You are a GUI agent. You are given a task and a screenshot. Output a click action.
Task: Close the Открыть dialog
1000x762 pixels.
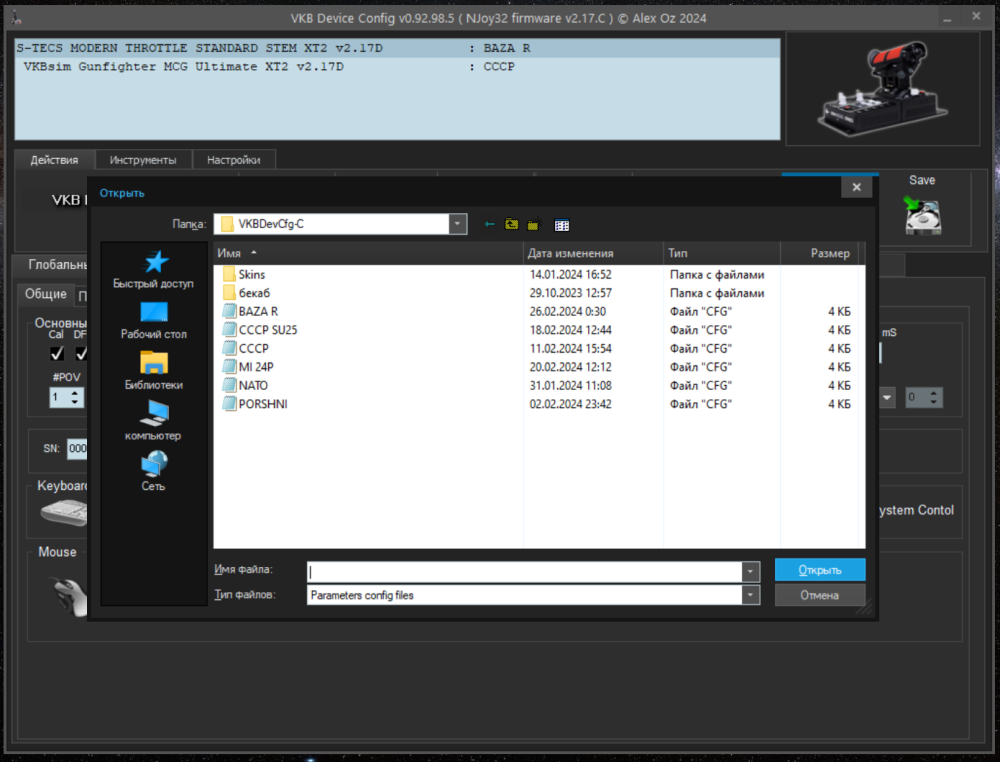tap(857, 187)
